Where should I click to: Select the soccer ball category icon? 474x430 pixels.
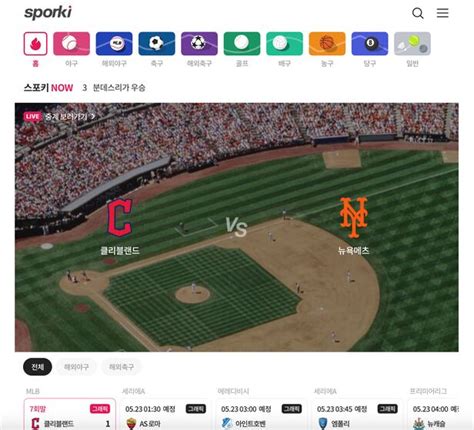tap(157, 44)
